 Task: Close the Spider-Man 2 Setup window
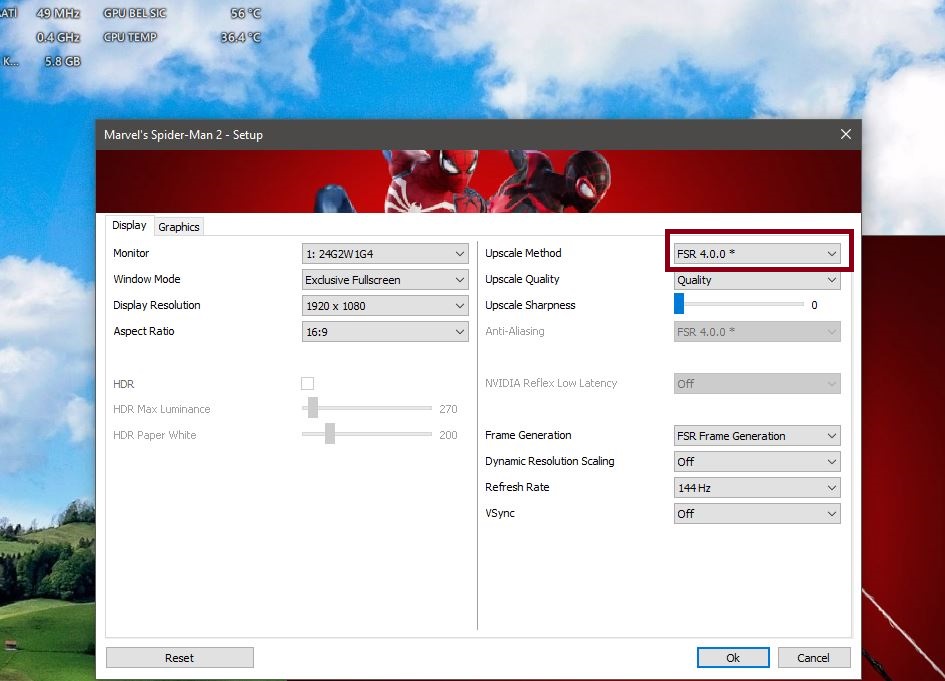pos(846,134)
